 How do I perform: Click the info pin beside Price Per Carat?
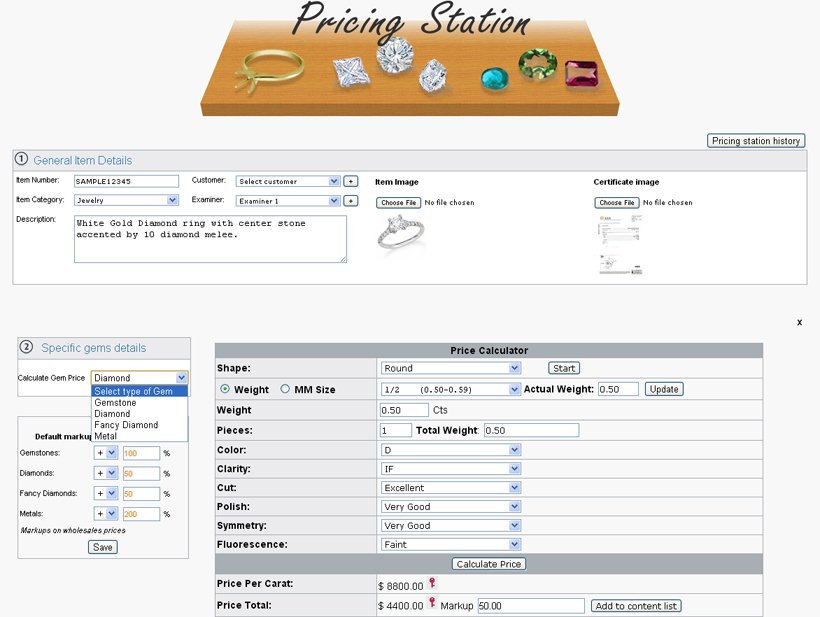pyautogui.click(x=433, y=584)
